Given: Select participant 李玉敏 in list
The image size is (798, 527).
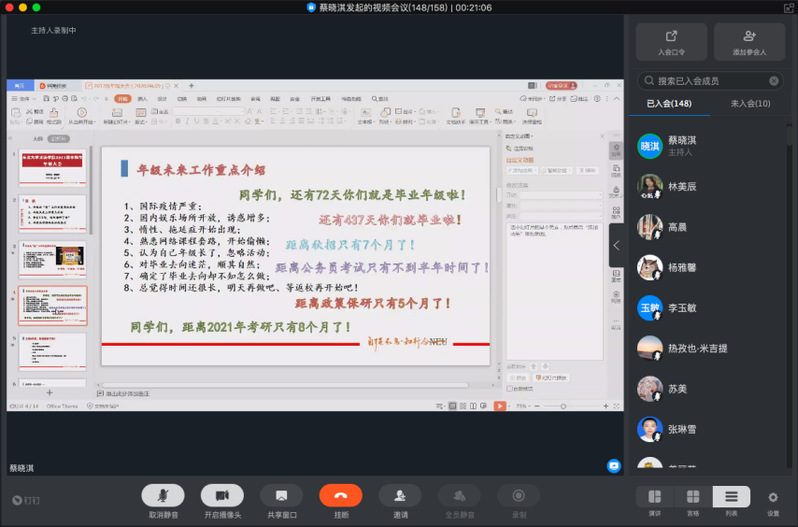Looking at the screenshot, I should pyautogui.click(x=710, y=308).
